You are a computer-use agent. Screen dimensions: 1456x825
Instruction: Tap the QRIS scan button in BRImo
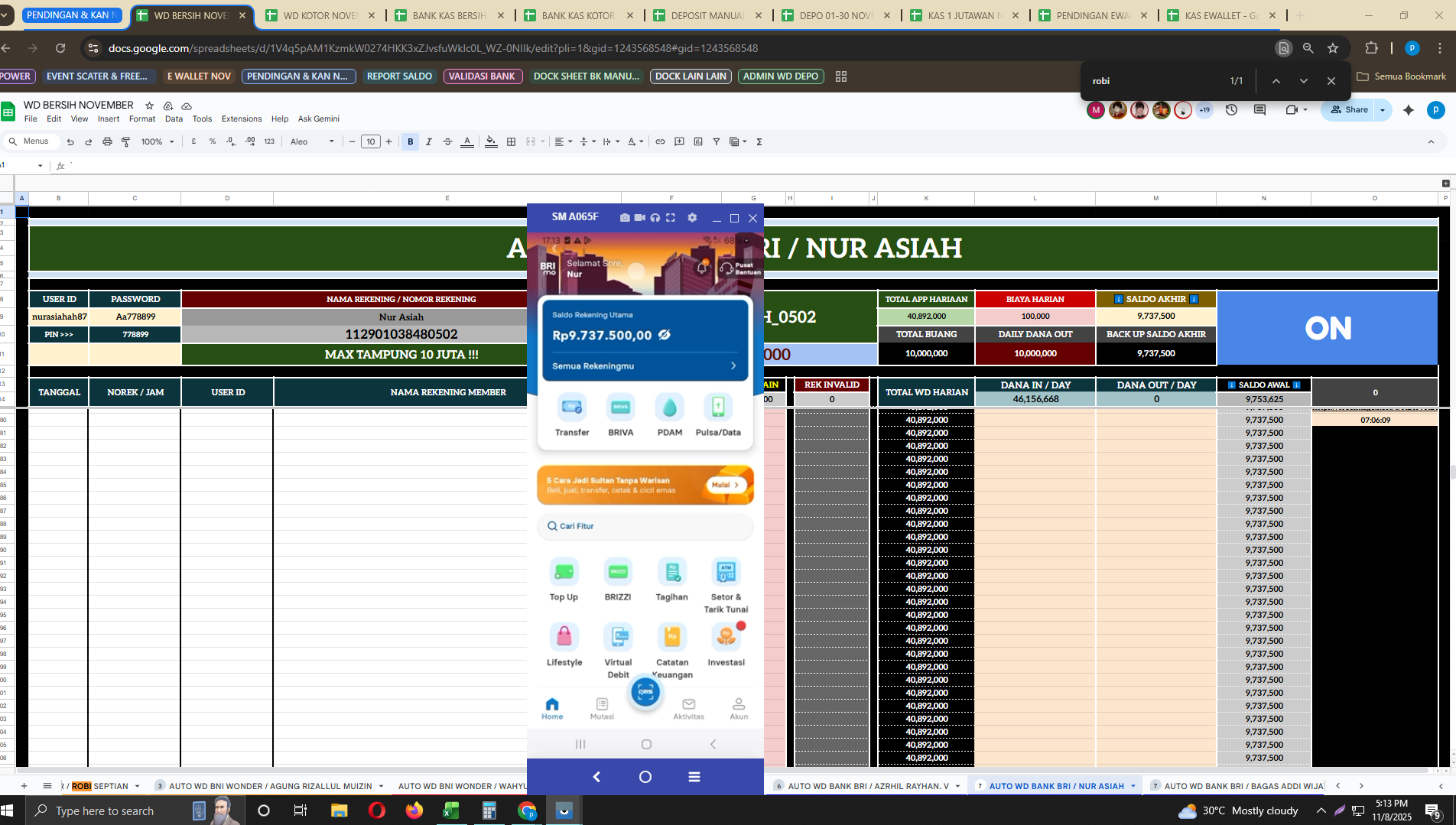click(645, 692)
